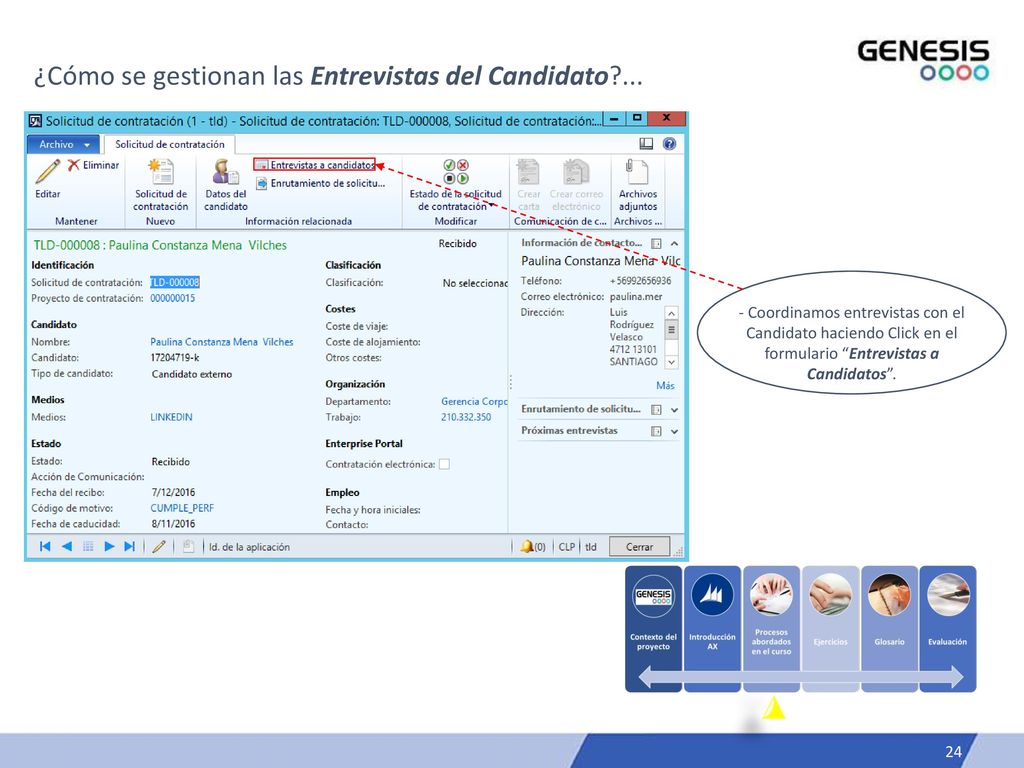Open the Archivo menu

pos(63,144)
